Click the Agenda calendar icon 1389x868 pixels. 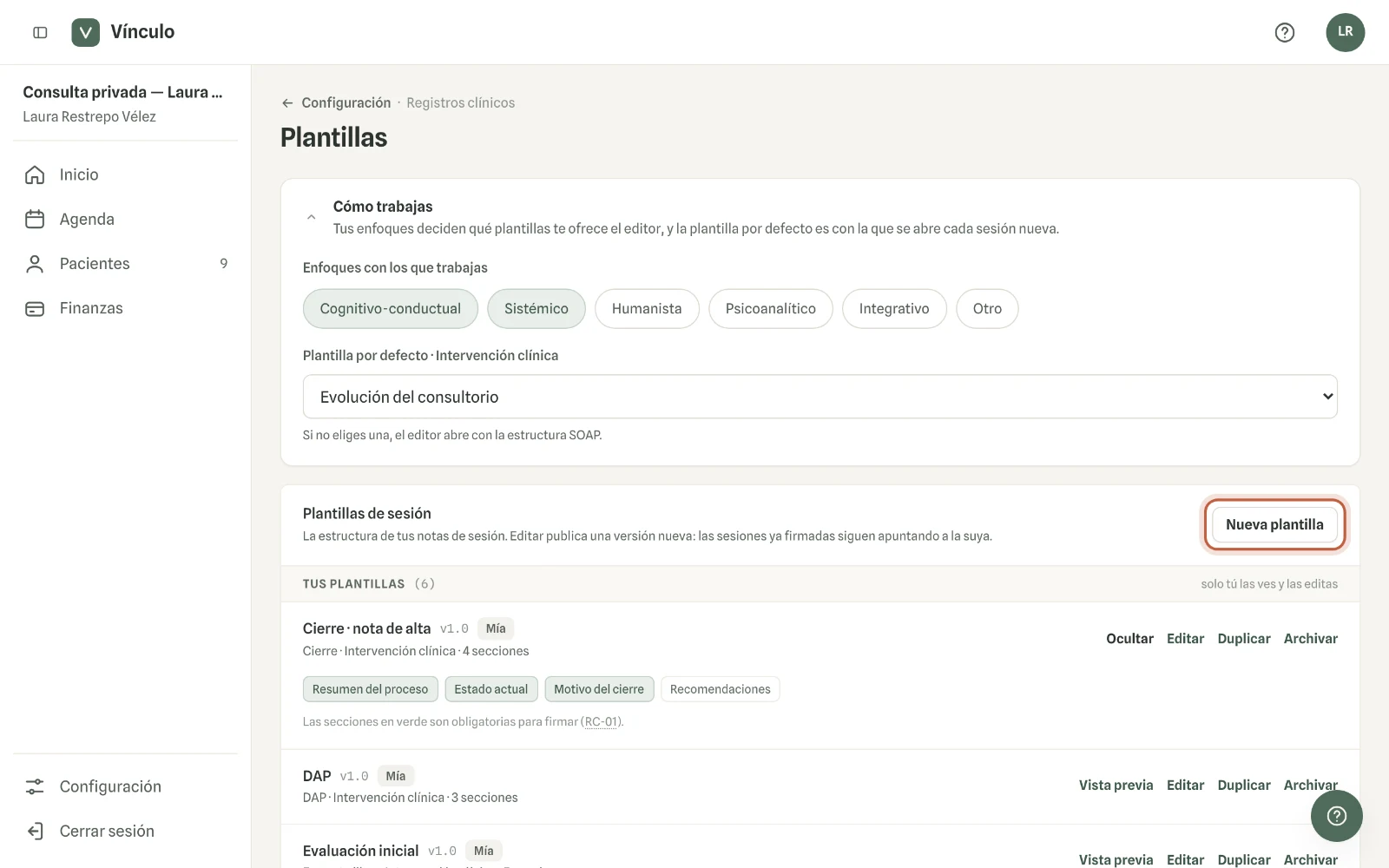tap(35, 219)
